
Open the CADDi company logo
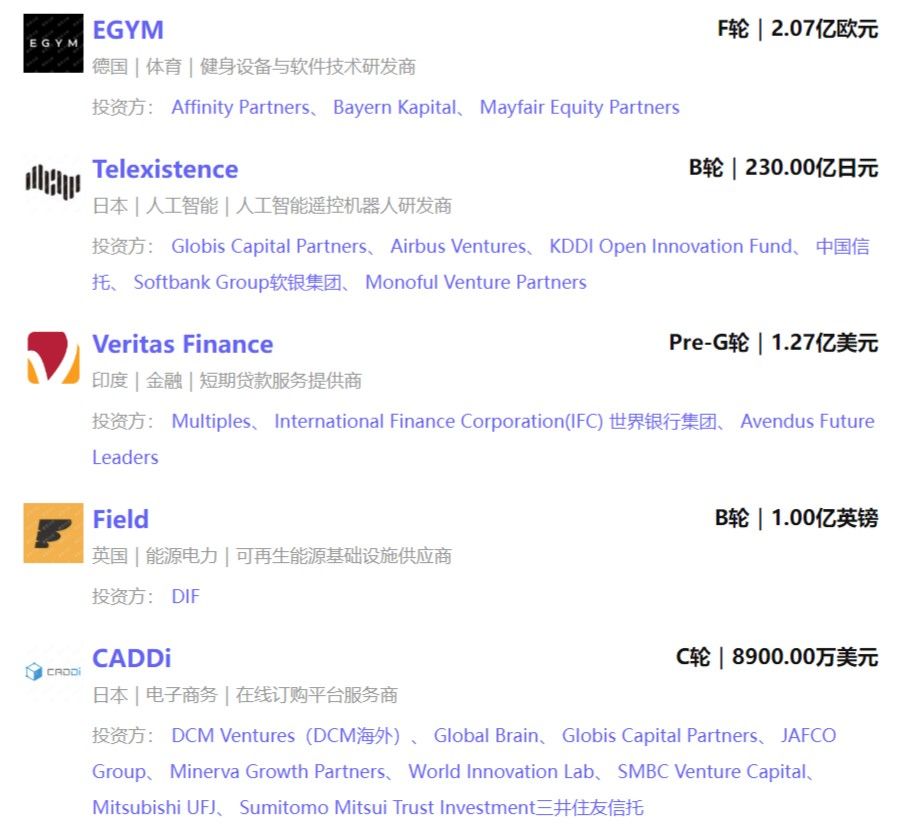(53, 672)
